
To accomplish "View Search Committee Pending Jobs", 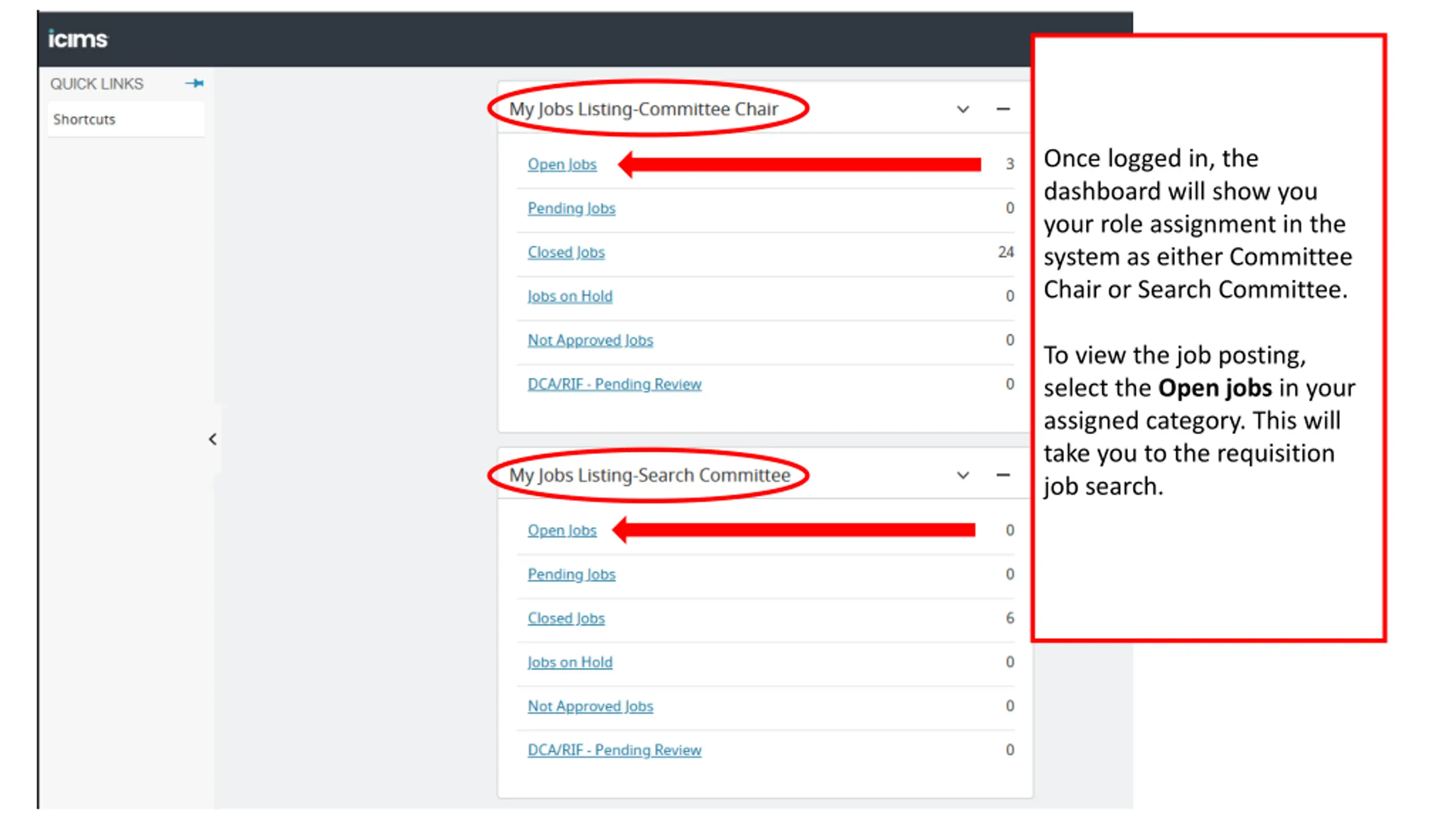I will [571, 574].
